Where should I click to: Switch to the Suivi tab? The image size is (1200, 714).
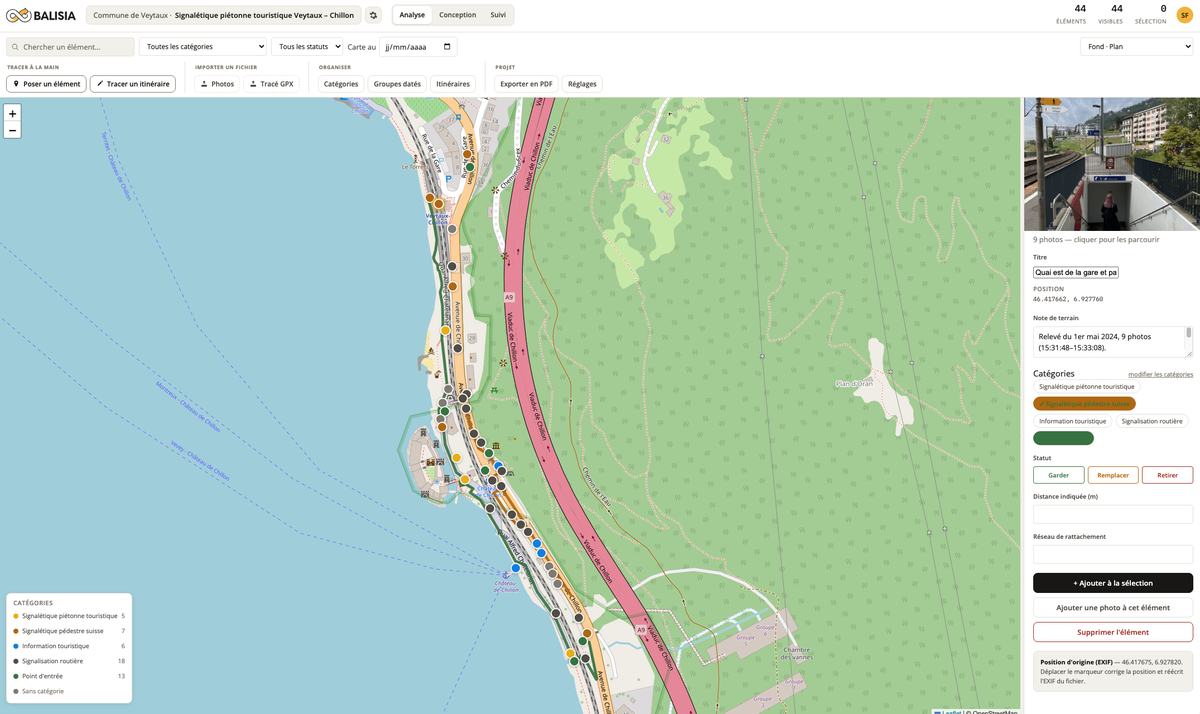[x=498, y=15]
